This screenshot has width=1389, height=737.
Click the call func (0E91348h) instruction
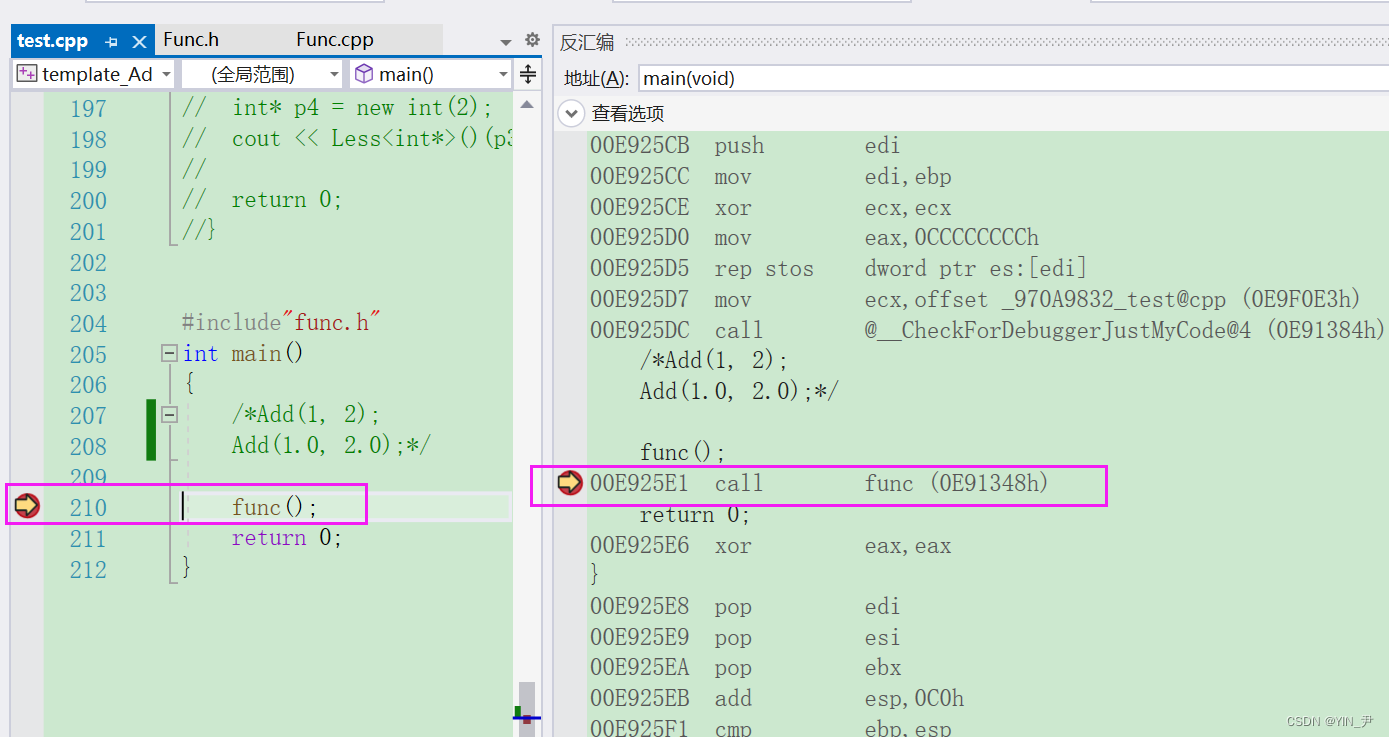[x=819, y=484]
